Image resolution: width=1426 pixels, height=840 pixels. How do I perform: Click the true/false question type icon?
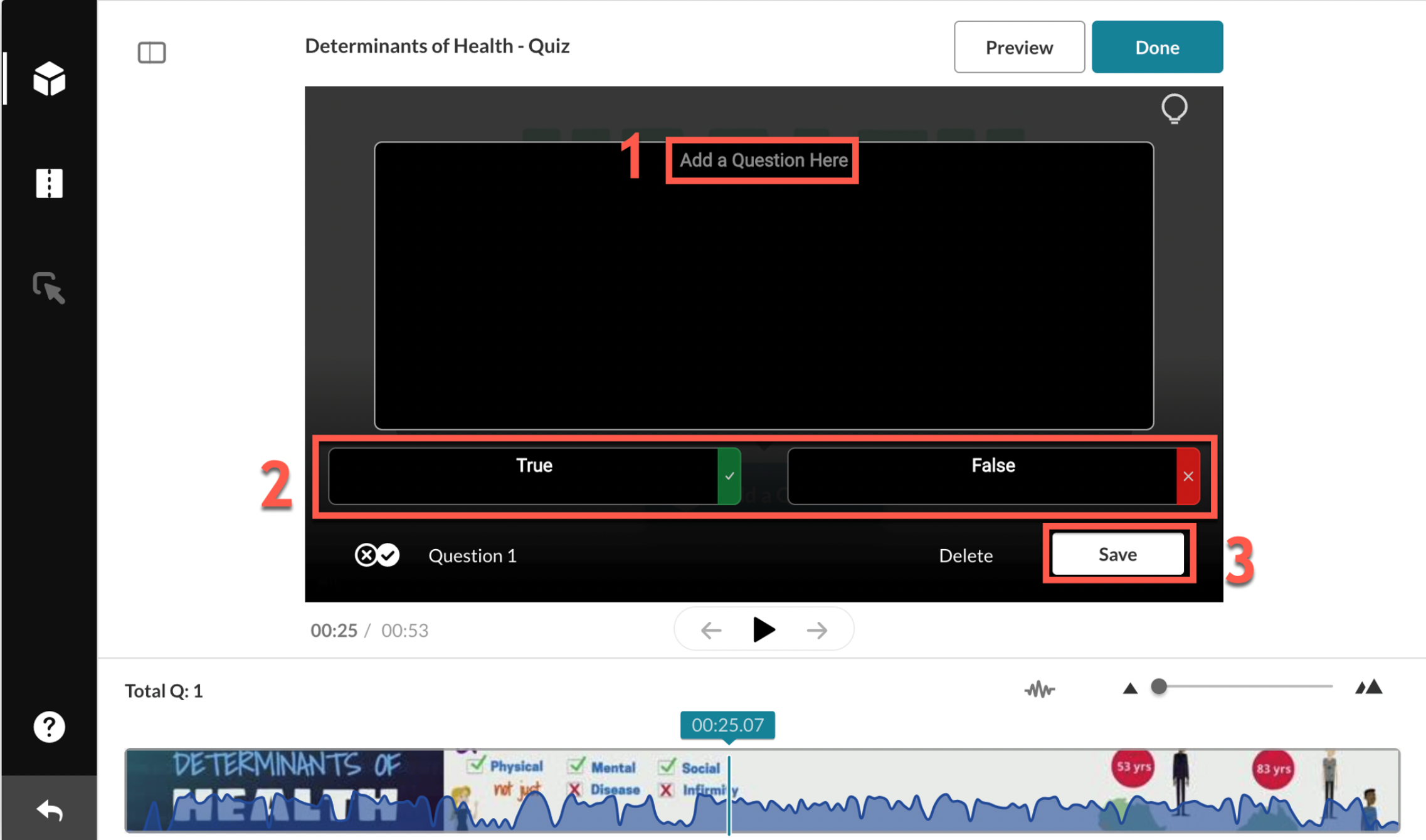[377, 555]
